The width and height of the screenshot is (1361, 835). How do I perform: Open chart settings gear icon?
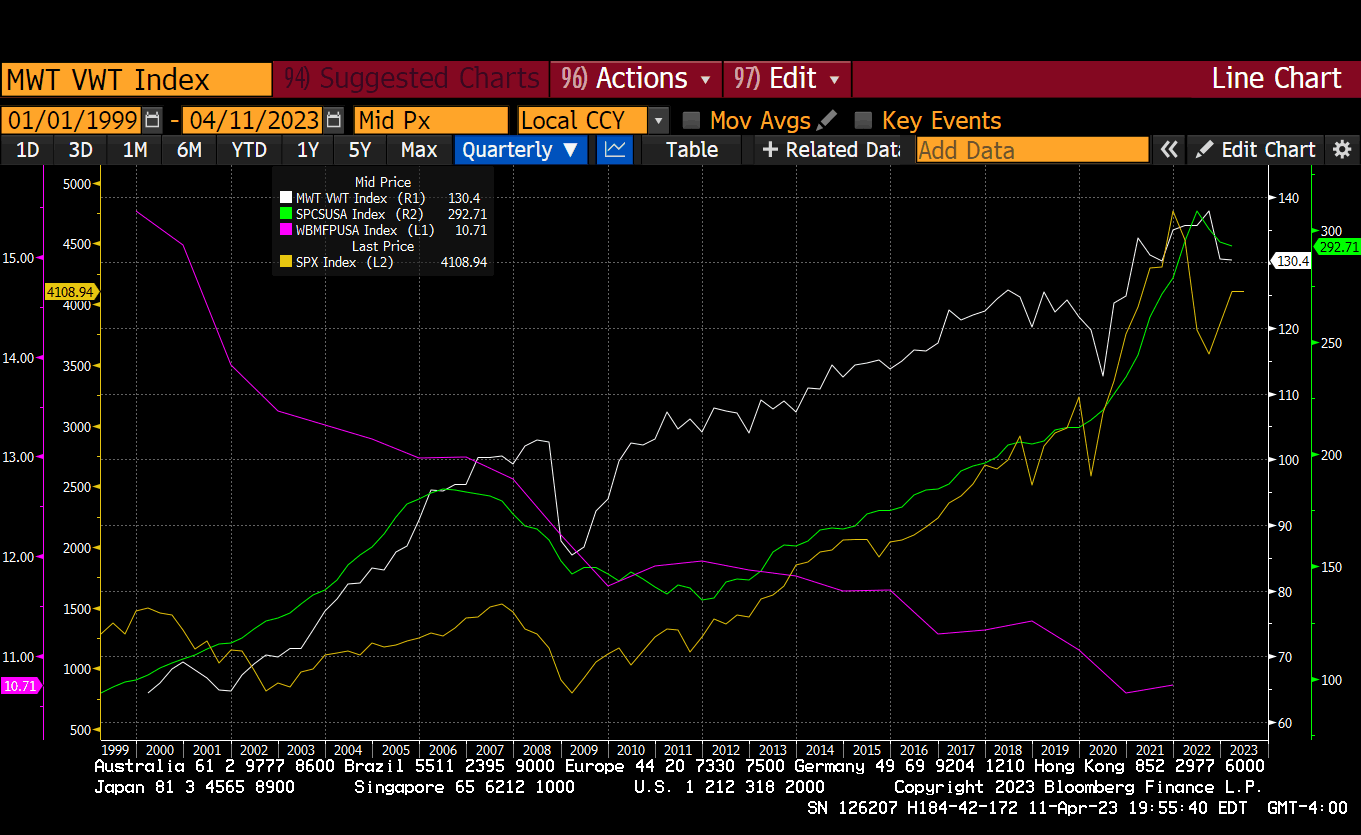coord(1342,150)
